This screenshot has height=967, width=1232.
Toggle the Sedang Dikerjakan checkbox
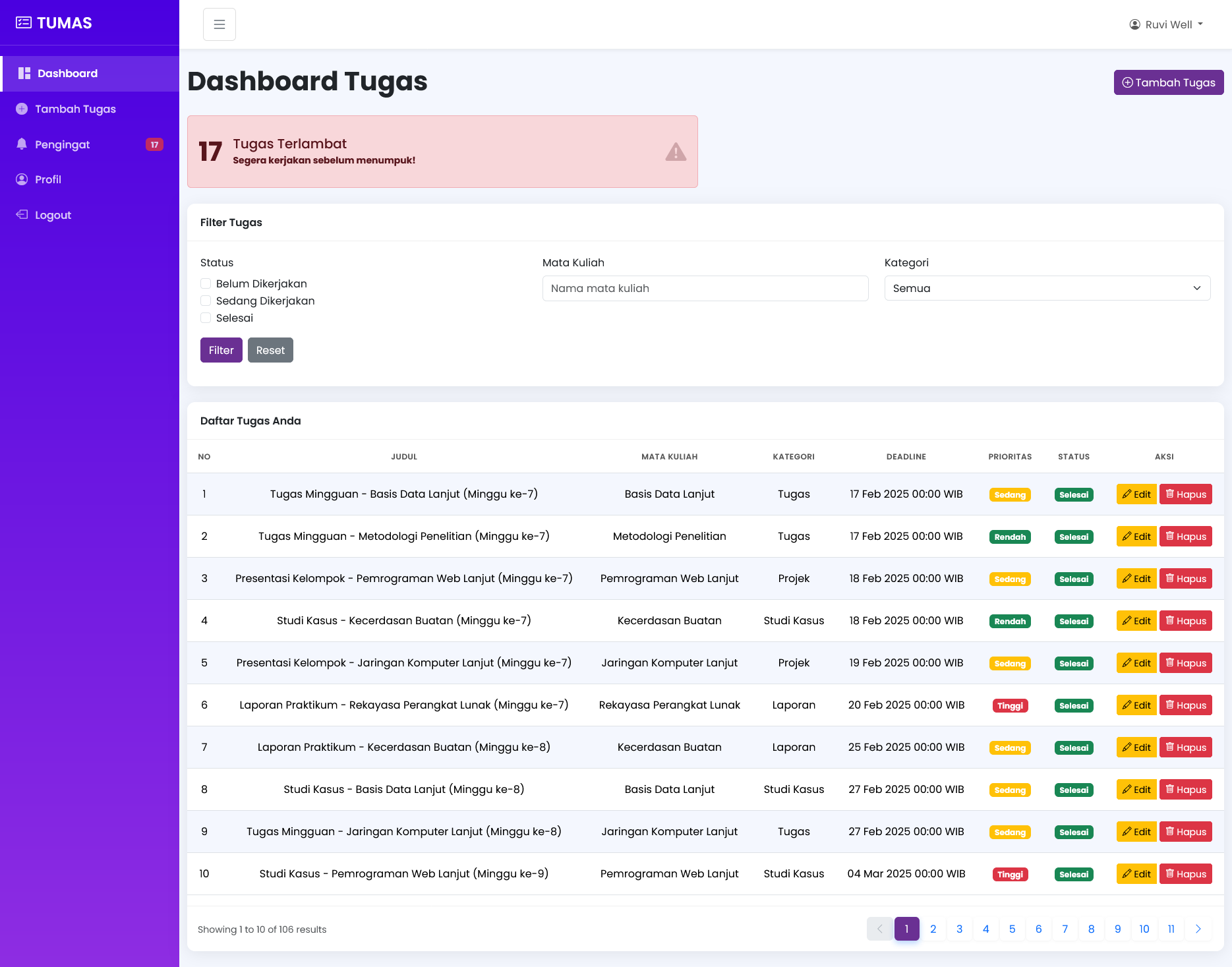click(206, 301)
